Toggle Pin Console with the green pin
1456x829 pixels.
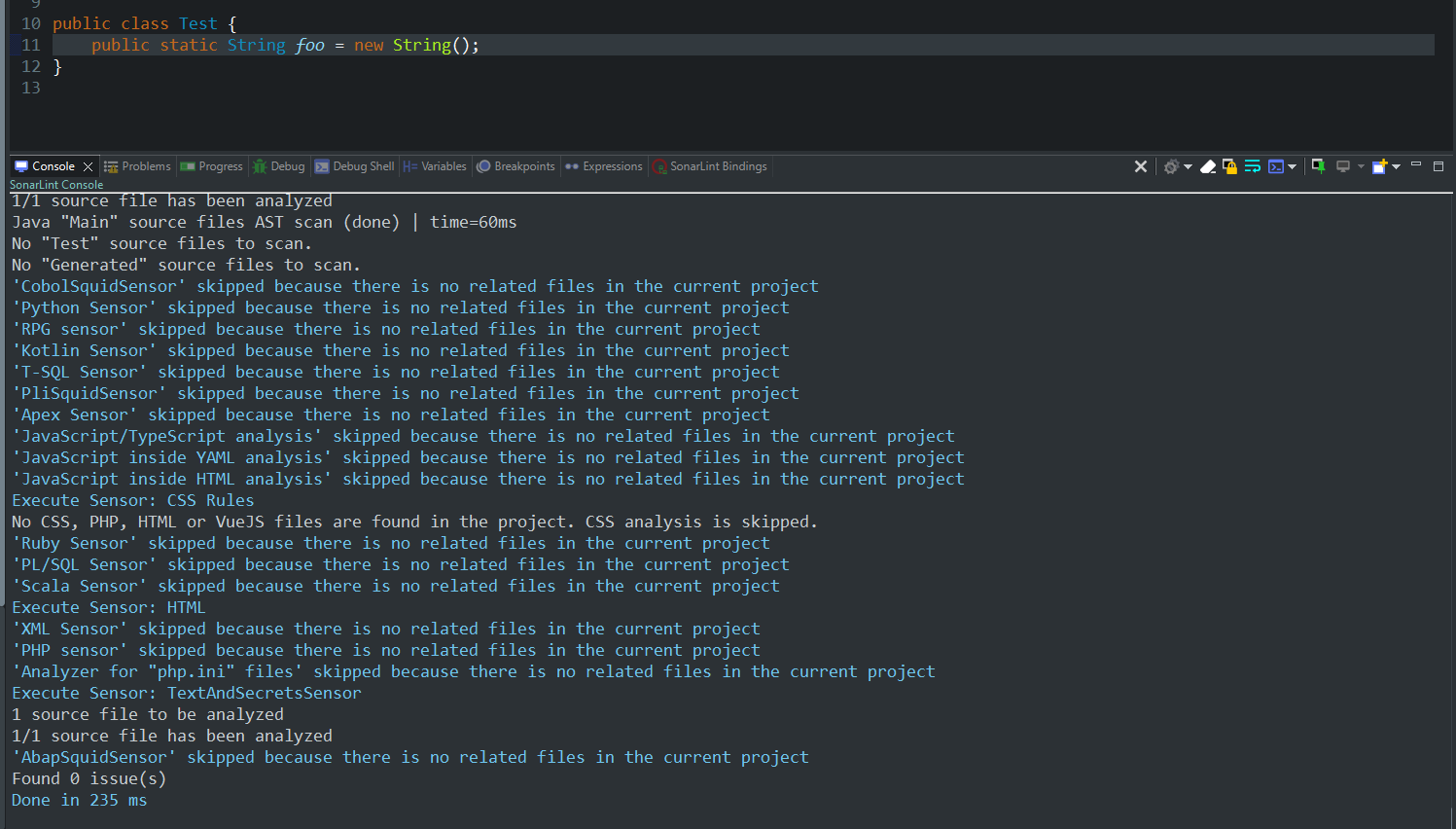point(1318,166)
